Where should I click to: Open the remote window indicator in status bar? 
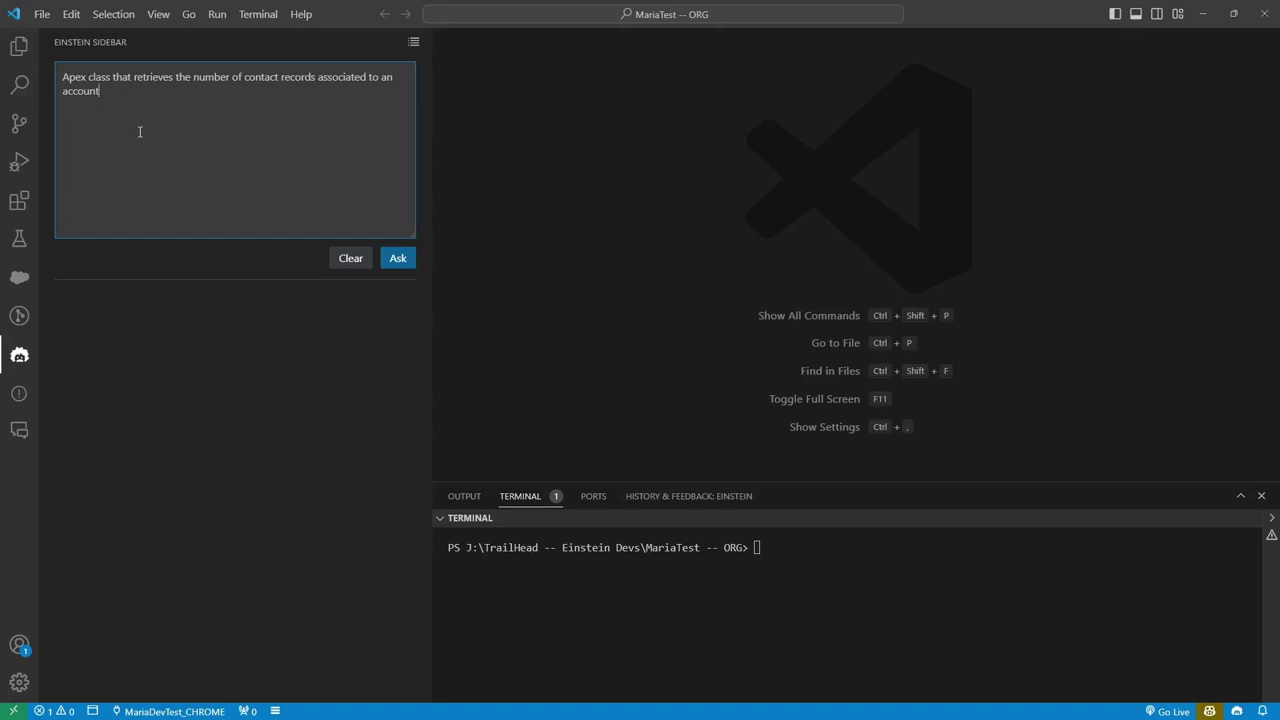(13, 711)
